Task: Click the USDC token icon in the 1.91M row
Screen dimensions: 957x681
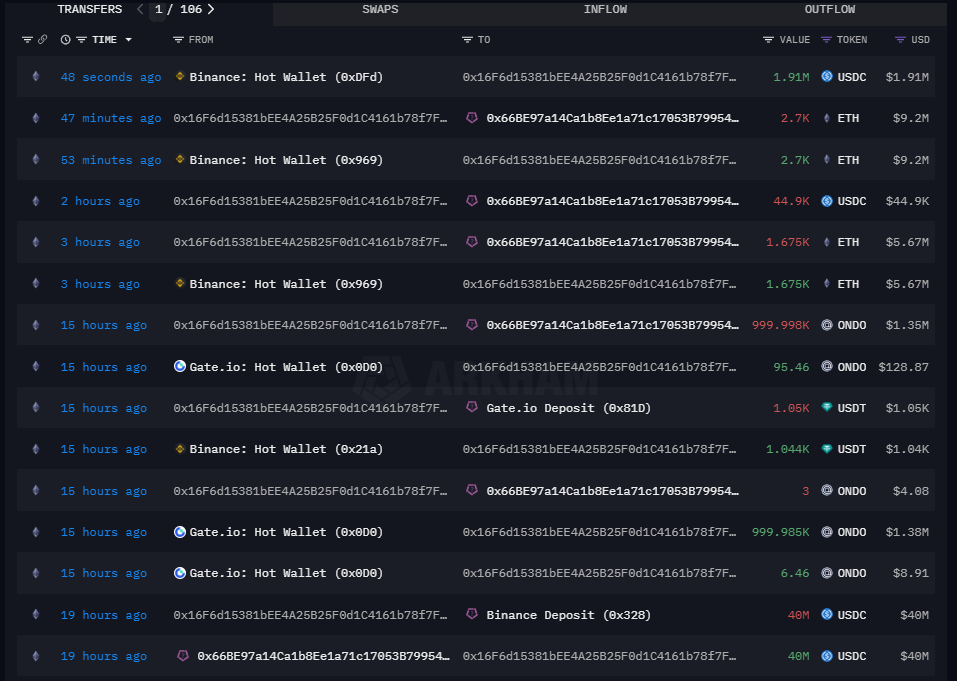Action: point(827,77)
